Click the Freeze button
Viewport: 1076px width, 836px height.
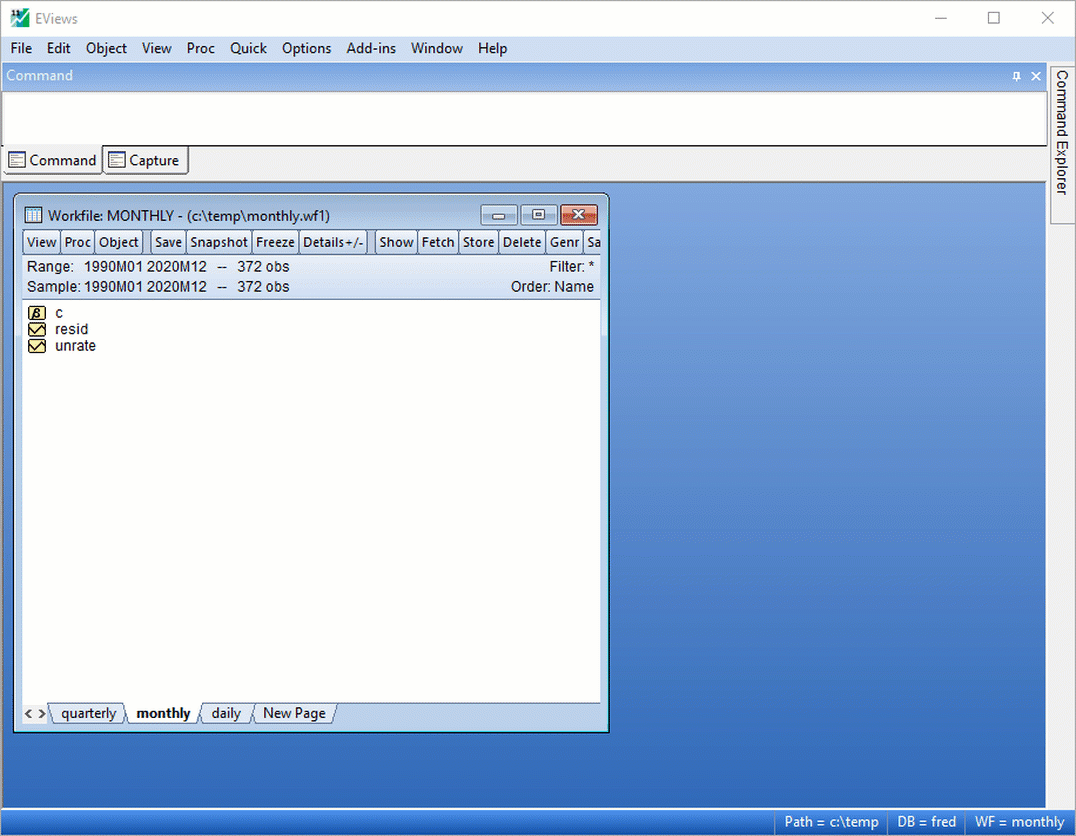[275, 242]
